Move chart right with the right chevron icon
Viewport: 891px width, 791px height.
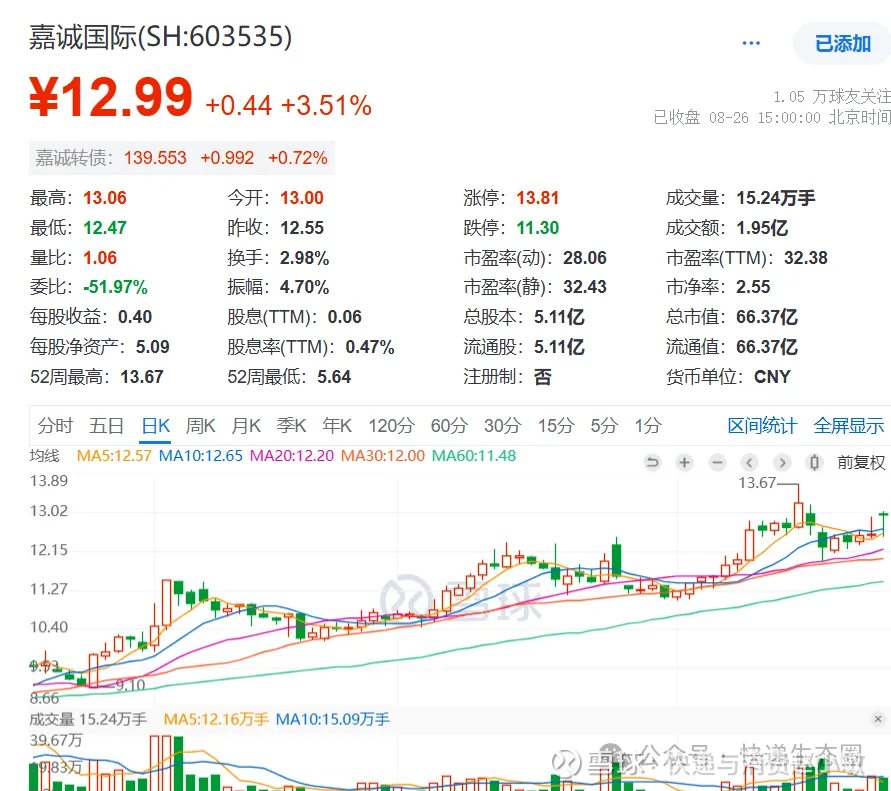782,463
